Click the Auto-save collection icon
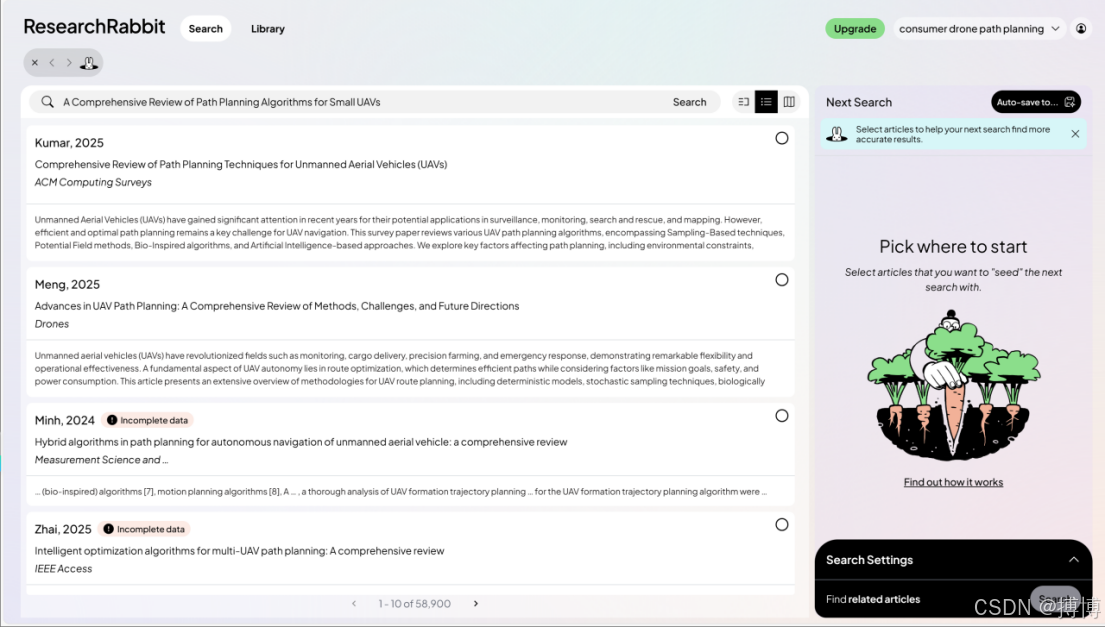The image size is (1105, 628). click(x=1069, y=102)
